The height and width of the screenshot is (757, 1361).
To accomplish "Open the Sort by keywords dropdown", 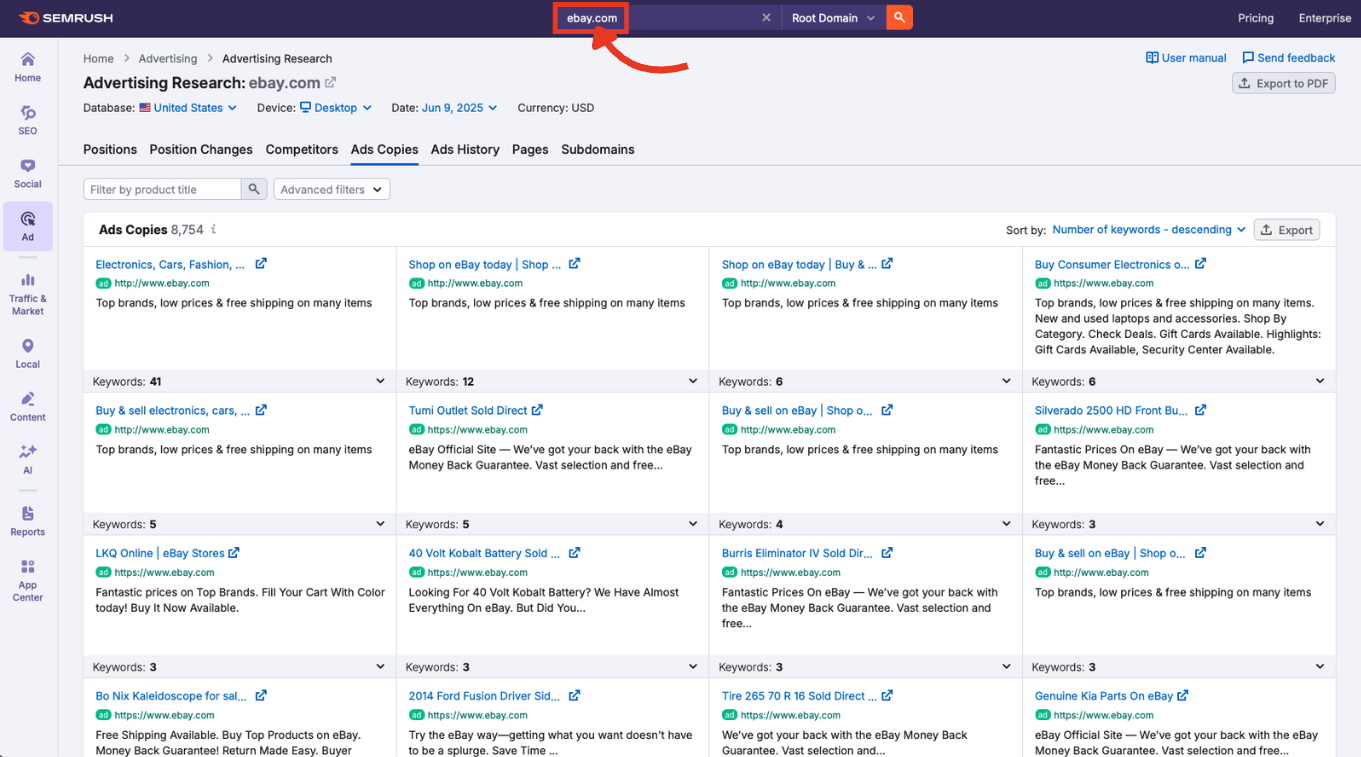I will [x=1146, y=229].
